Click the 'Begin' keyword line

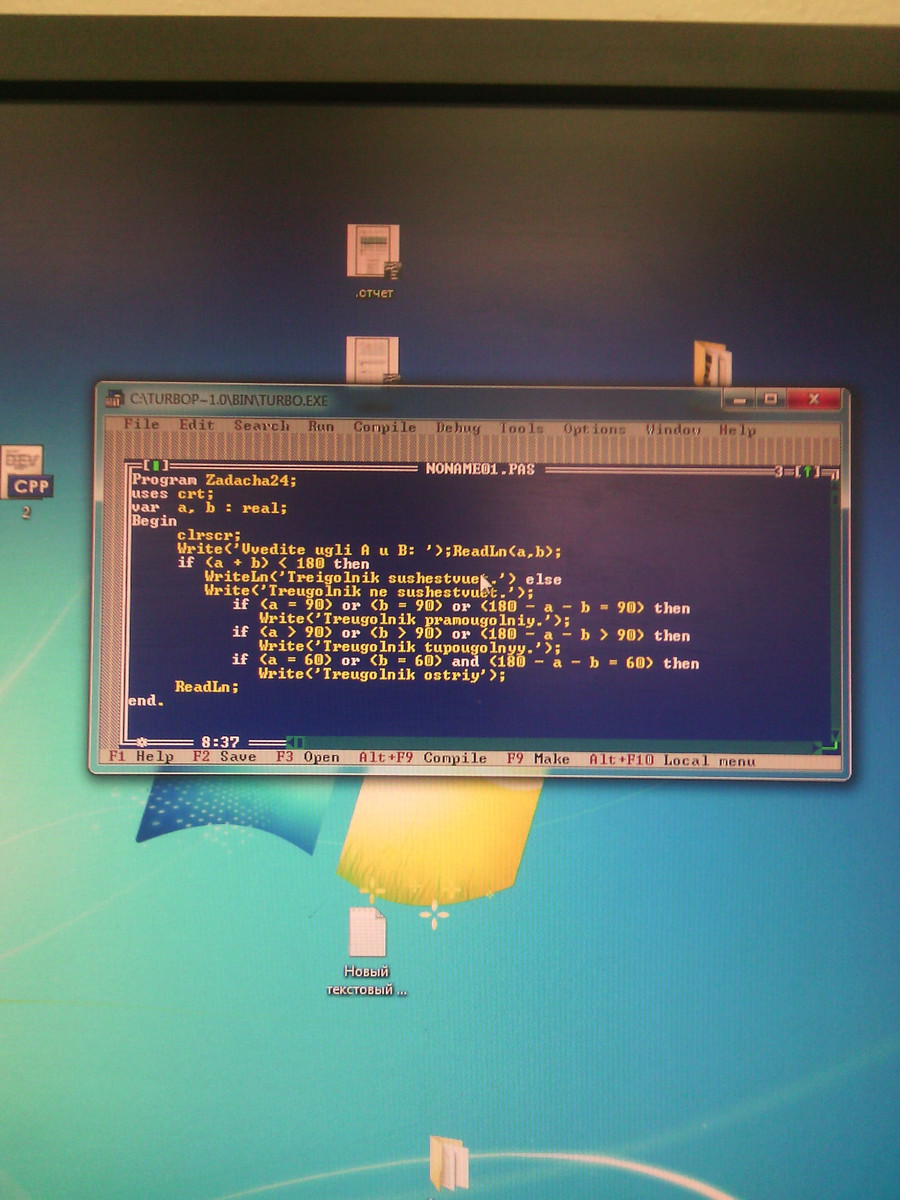(x=153, y=521)
